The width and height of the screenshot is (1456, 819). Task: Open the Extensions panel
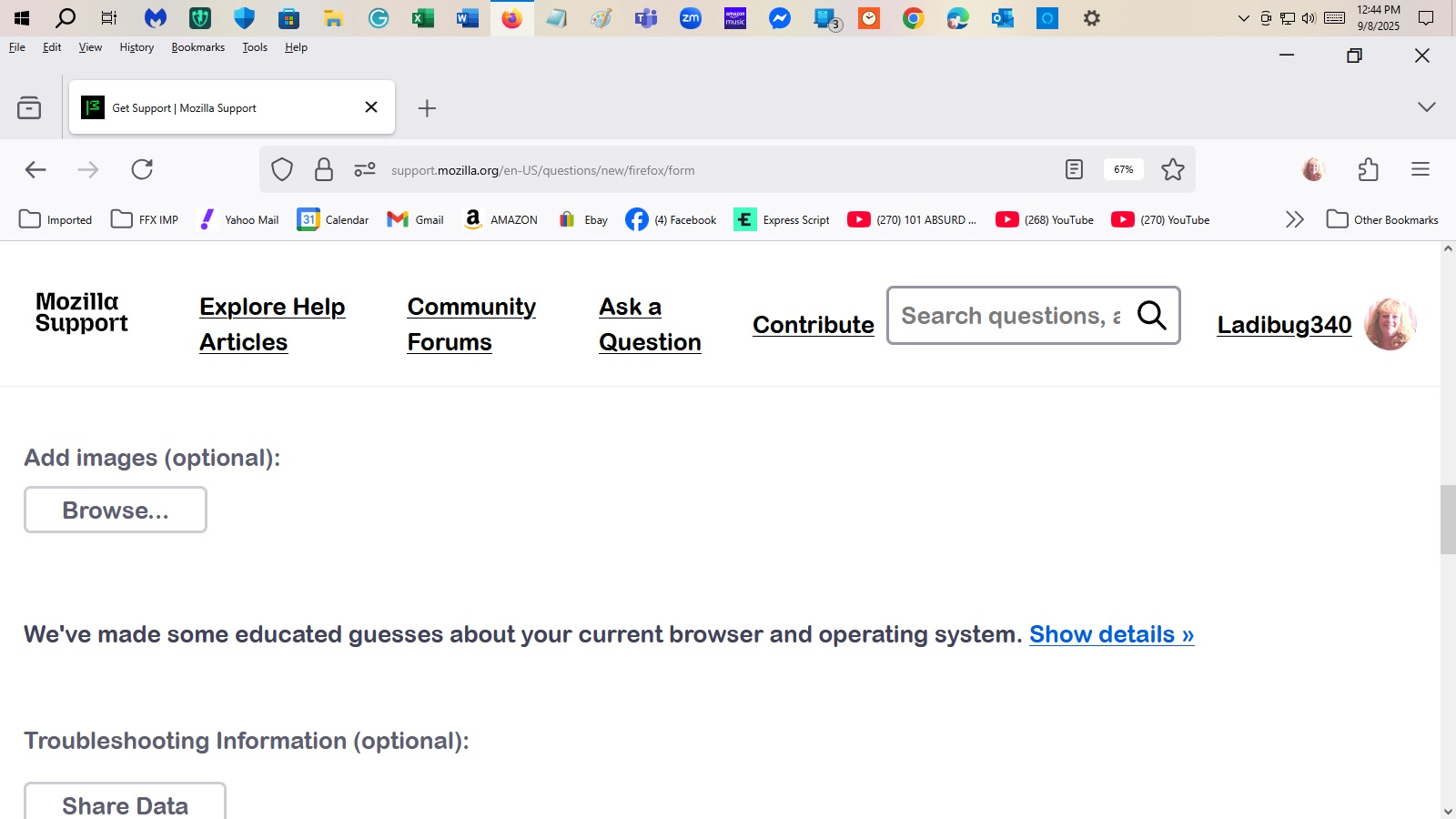1368,169
